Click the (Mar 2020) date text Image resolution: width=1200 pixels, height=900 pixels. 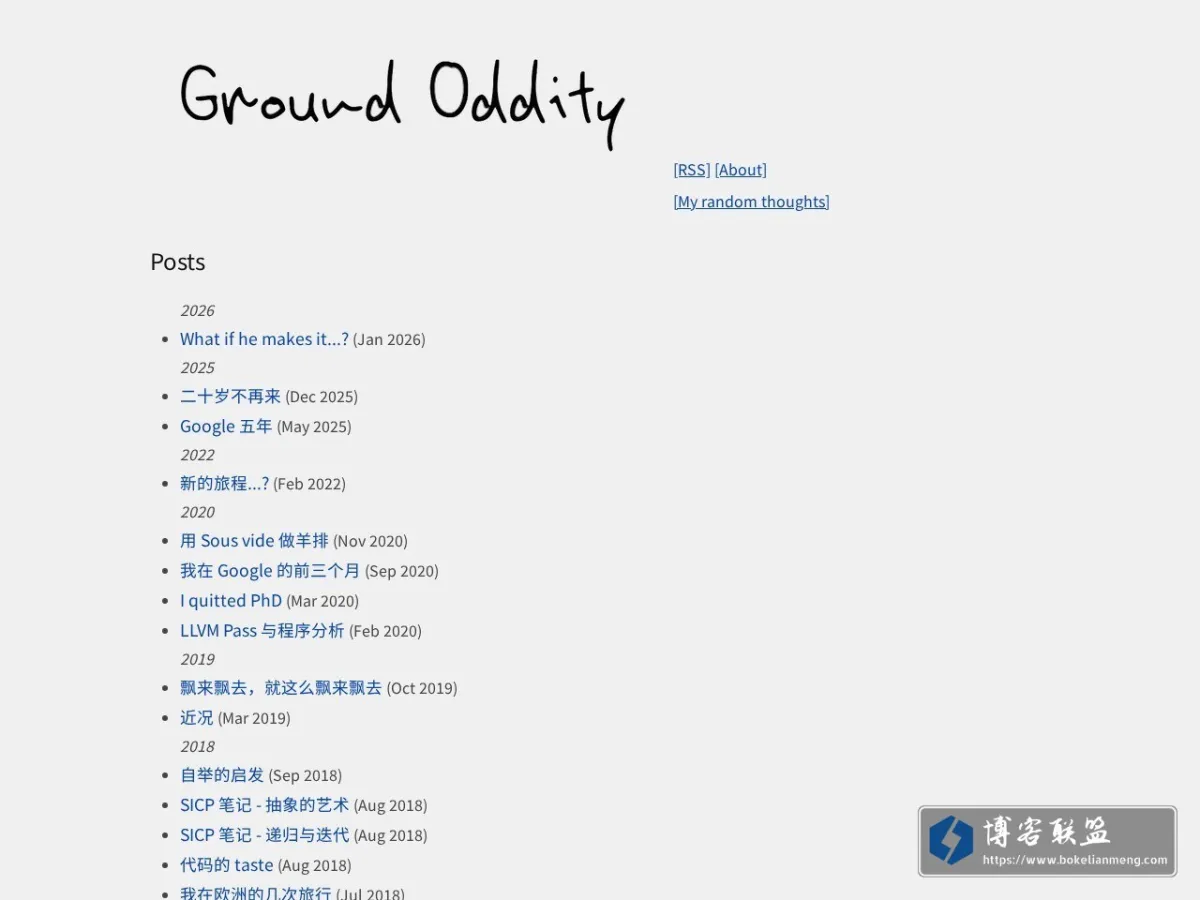323,600
